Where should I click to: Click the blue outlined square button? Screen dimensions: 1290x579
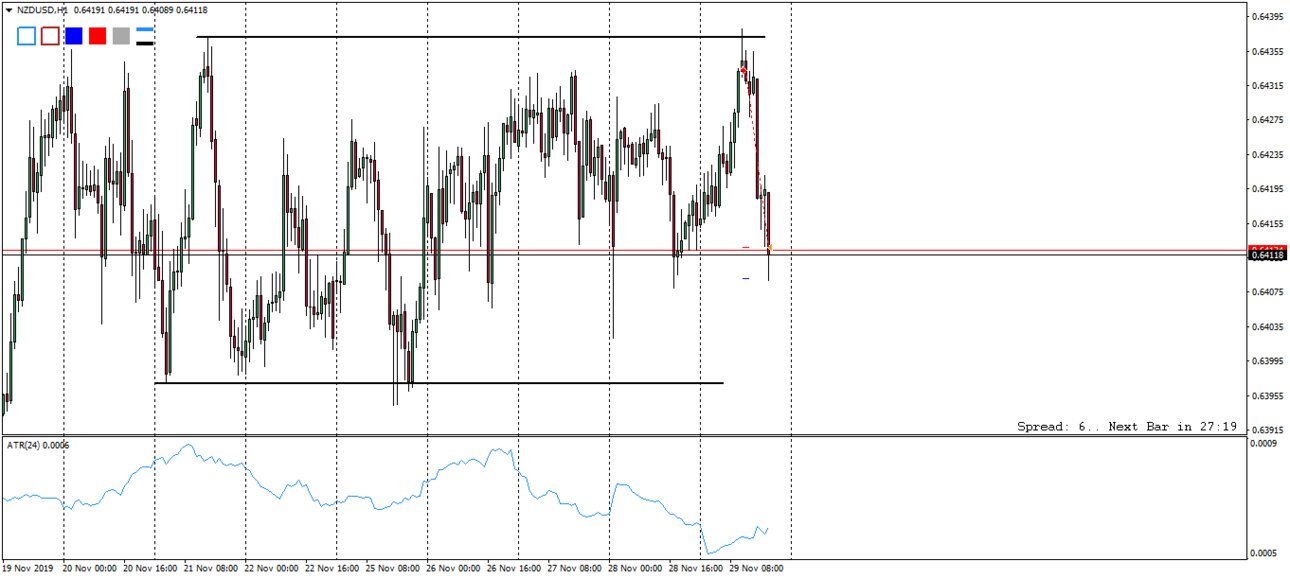tap(26, 36)
